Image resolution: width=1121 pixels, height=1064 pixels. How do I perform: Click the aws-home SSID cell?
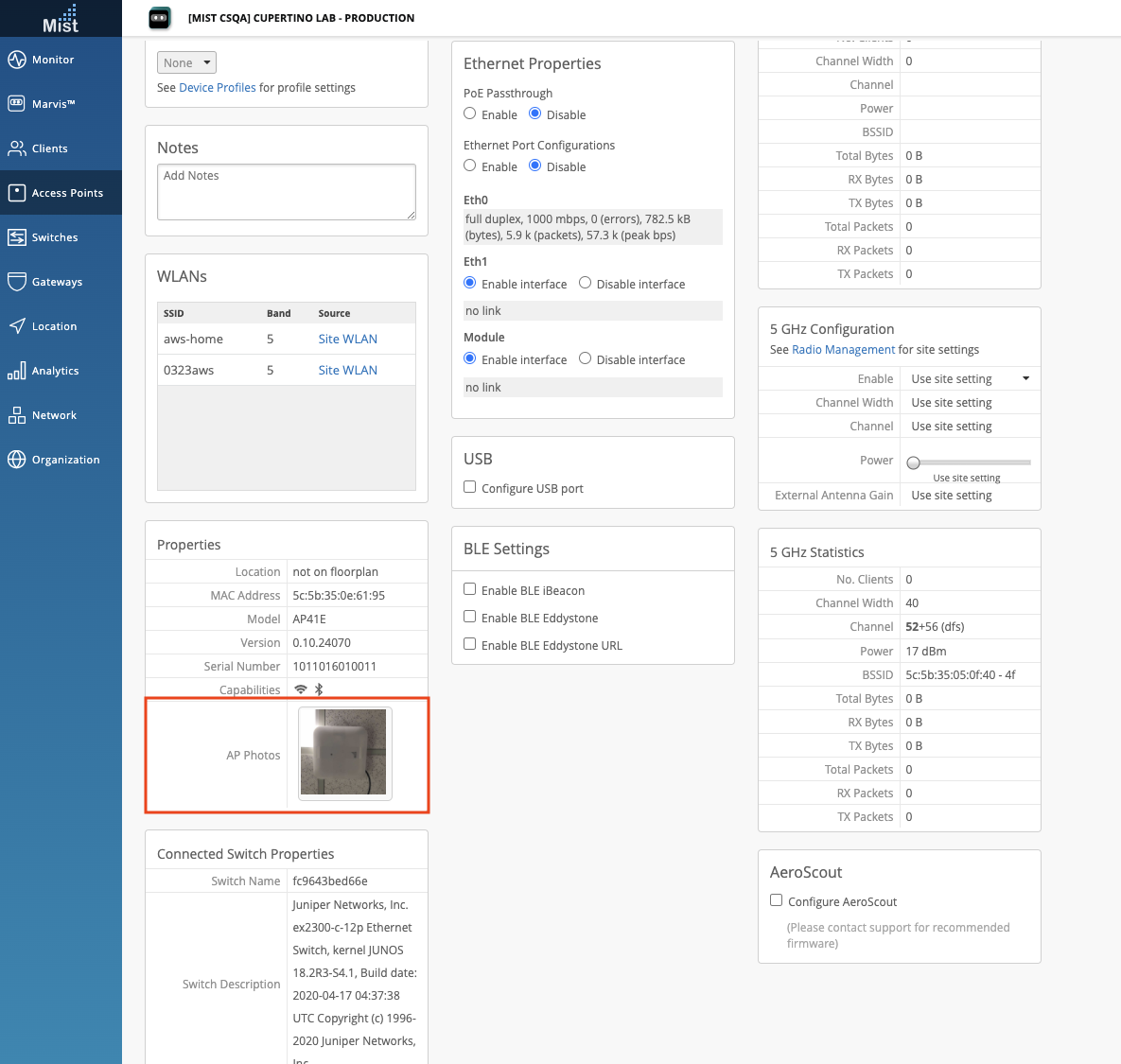(x=193, y=339)
